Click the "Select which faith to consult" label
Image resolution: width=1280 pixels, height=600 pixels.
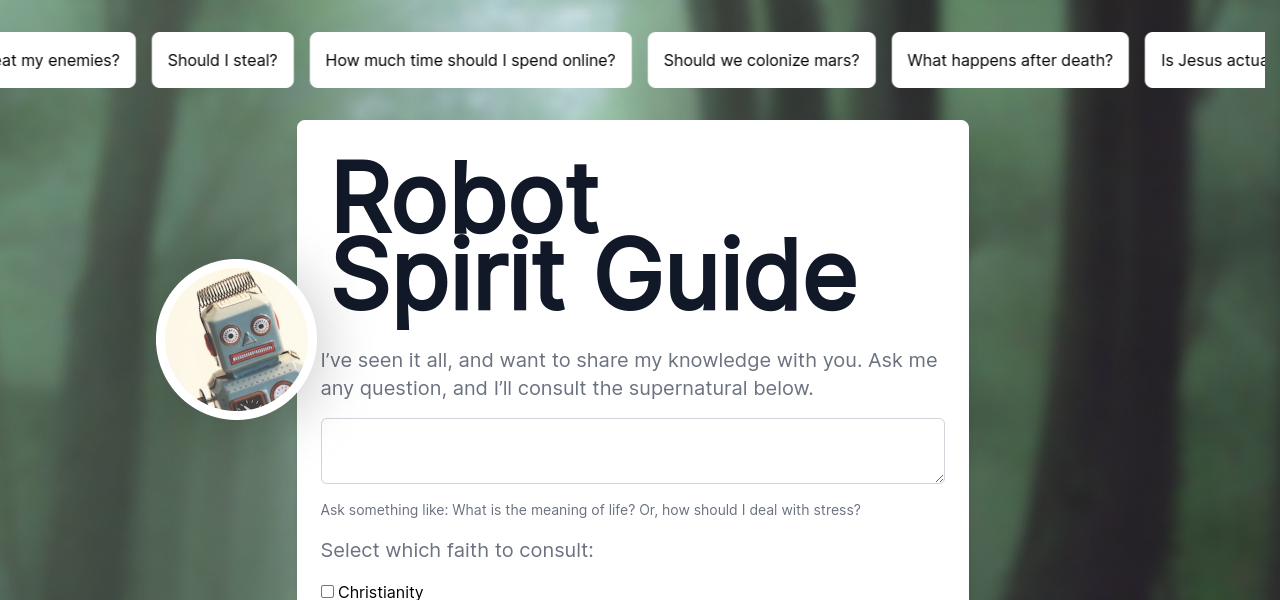pos(457,551)
